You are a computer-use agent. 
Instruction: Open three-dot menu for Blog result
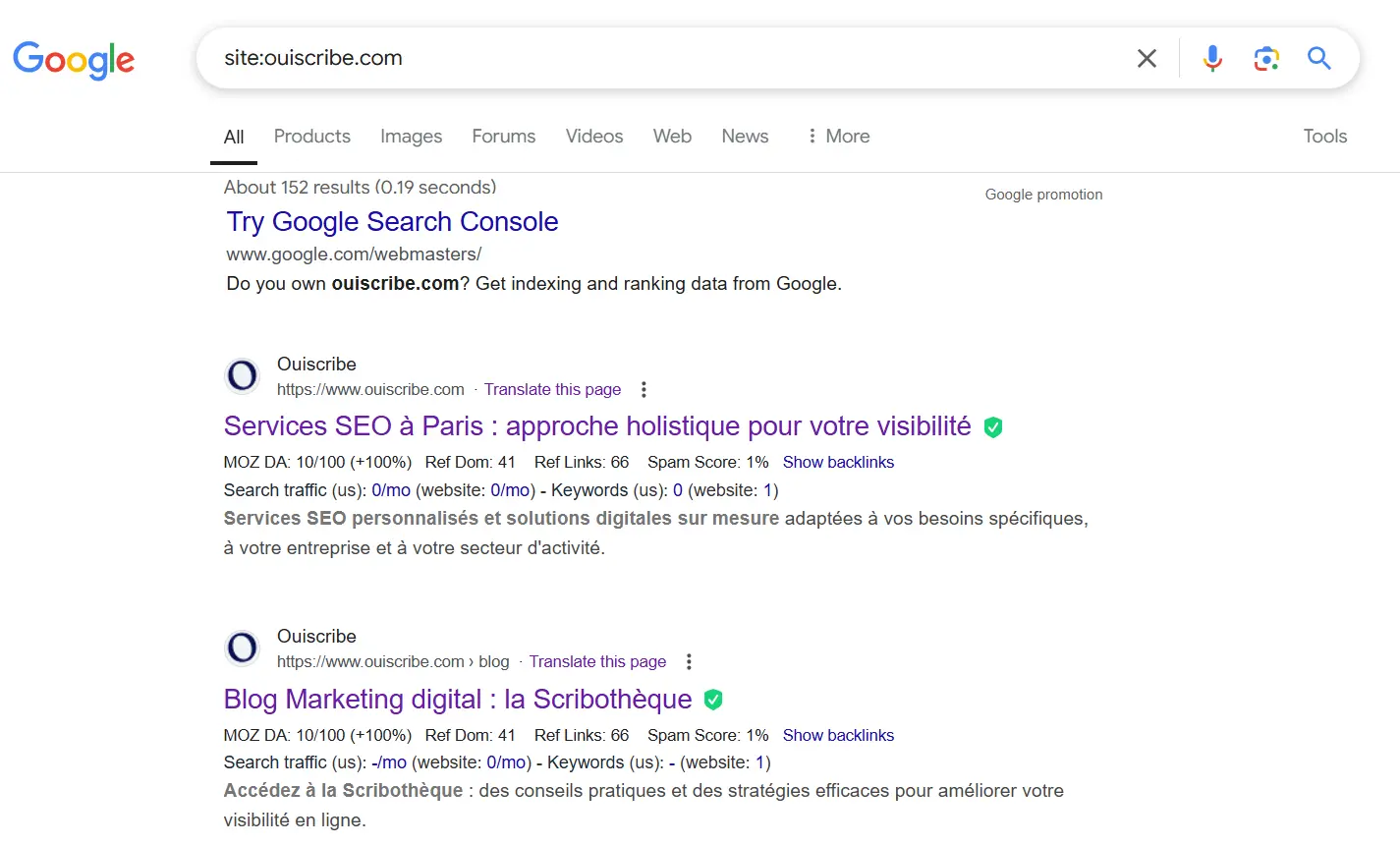pyautogui.click(x=689, y=662)
